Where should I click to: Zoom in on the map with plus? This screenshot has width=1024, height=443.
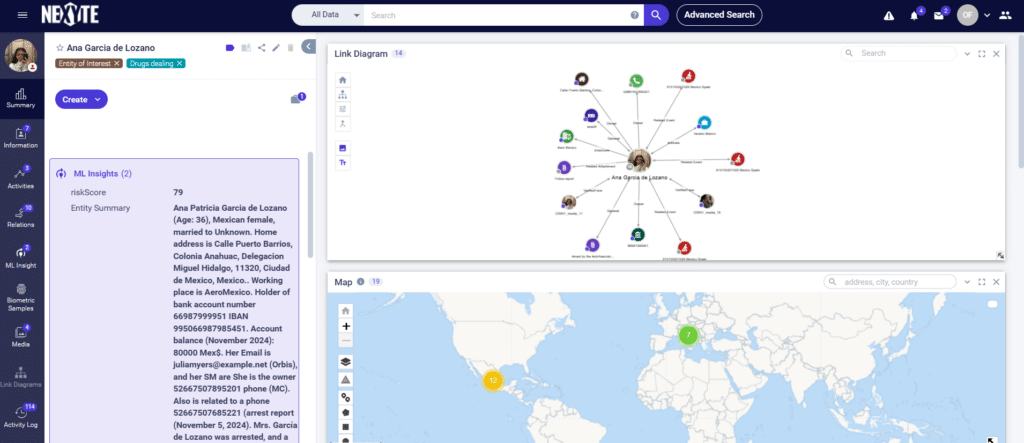point(346,326)
